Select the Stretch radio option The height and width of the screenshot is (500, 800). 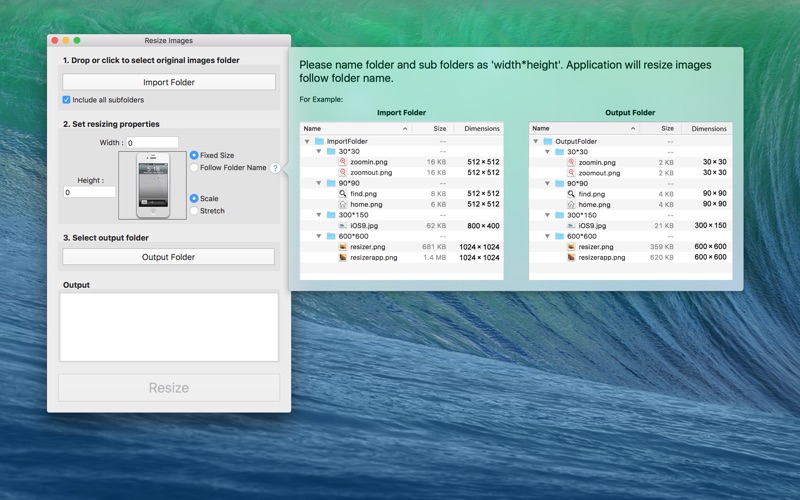pos(194,210)
